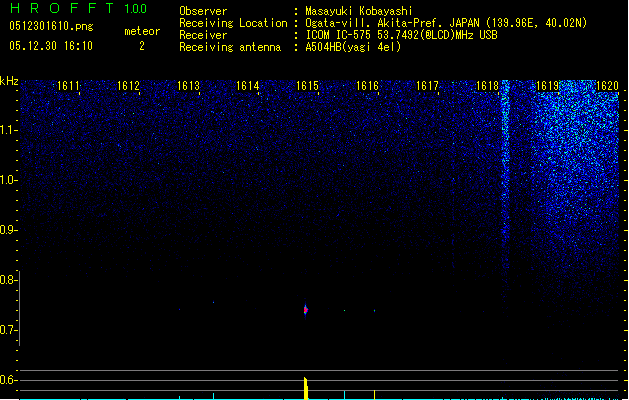Click the timestamp 05.12.30 16:10
629x400 pixels.
(x=51, y=46)
